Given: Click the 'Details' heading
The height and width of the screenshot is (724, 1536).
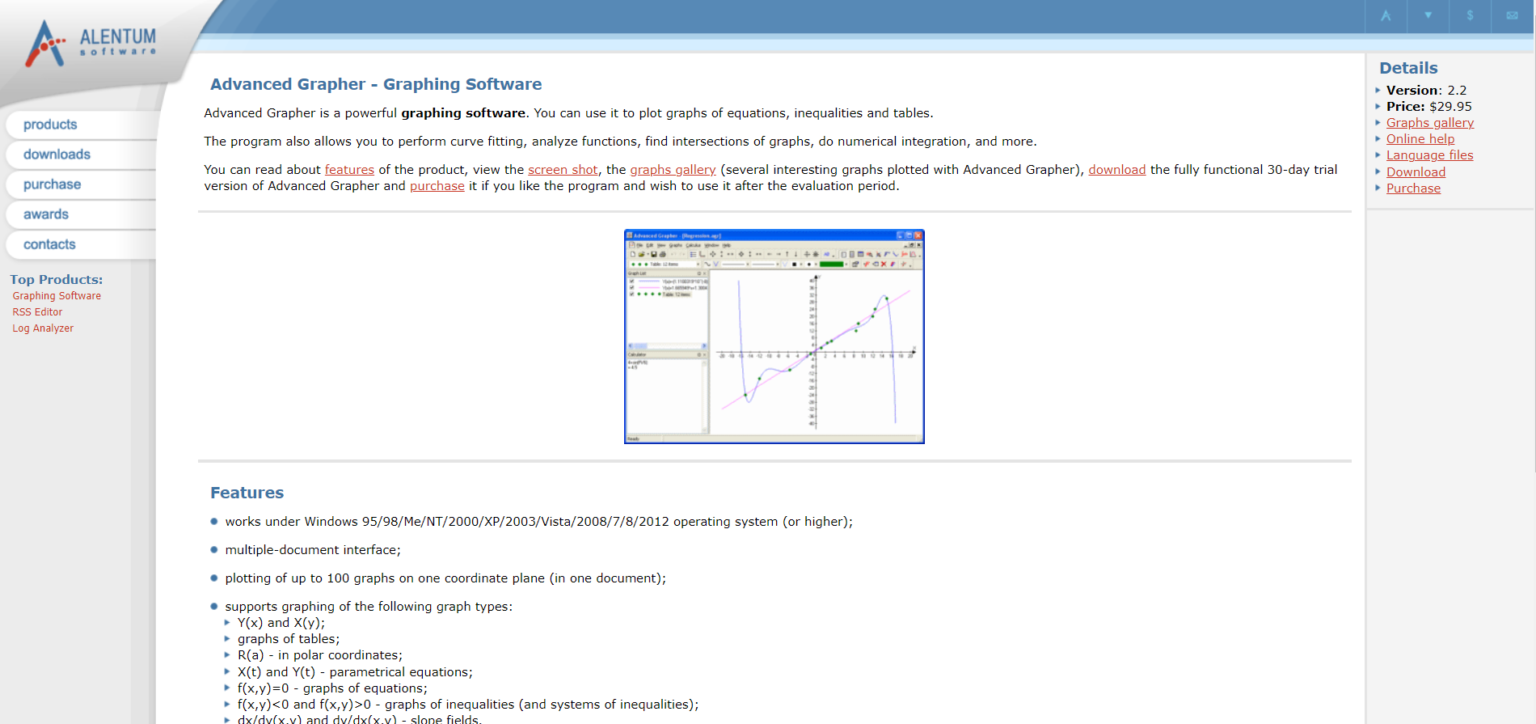Looking at the screenshot, I should click(1408, 68).
